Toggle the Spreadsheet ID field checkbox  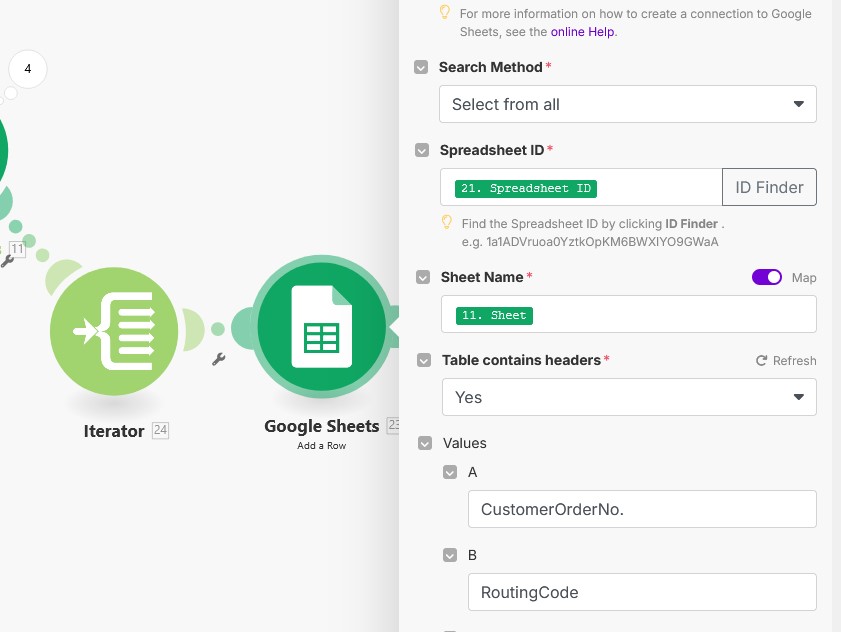(x=422, y=150)
